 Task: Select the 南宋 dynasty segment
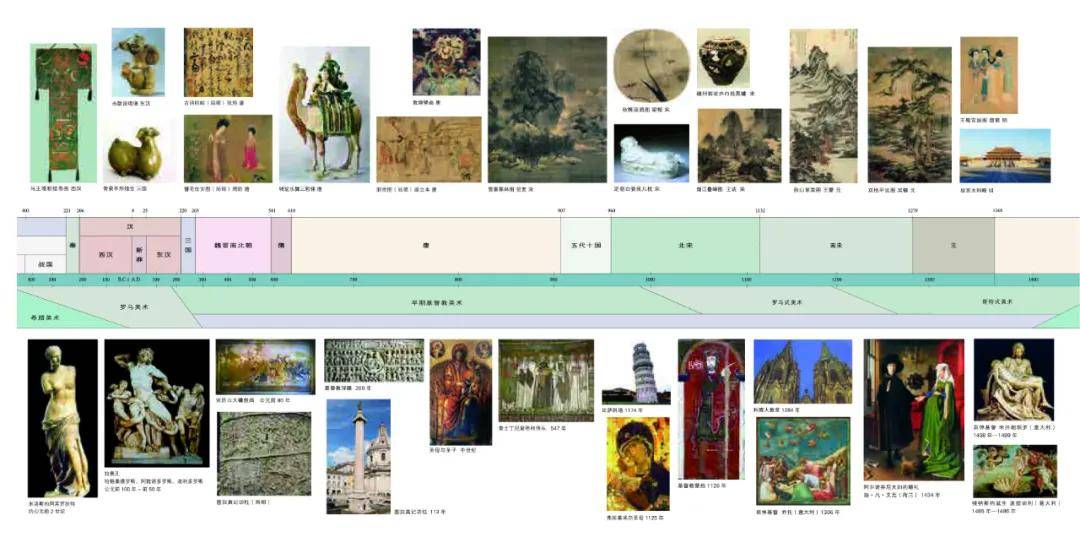(836, 246)
